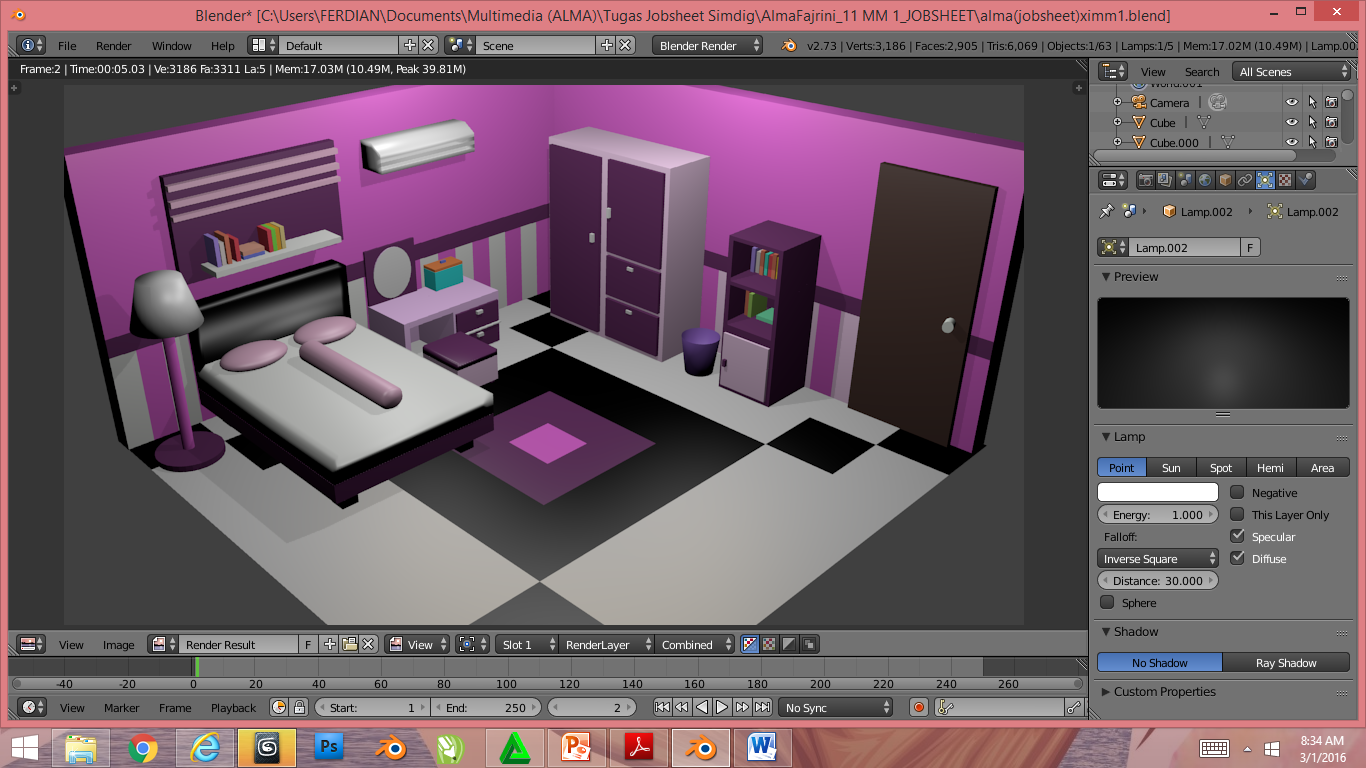Image resolution: width=1366 pixels, height=768 pixels.
Task: Toggle timeline lock to time cursor
Action: coord(299,707)
